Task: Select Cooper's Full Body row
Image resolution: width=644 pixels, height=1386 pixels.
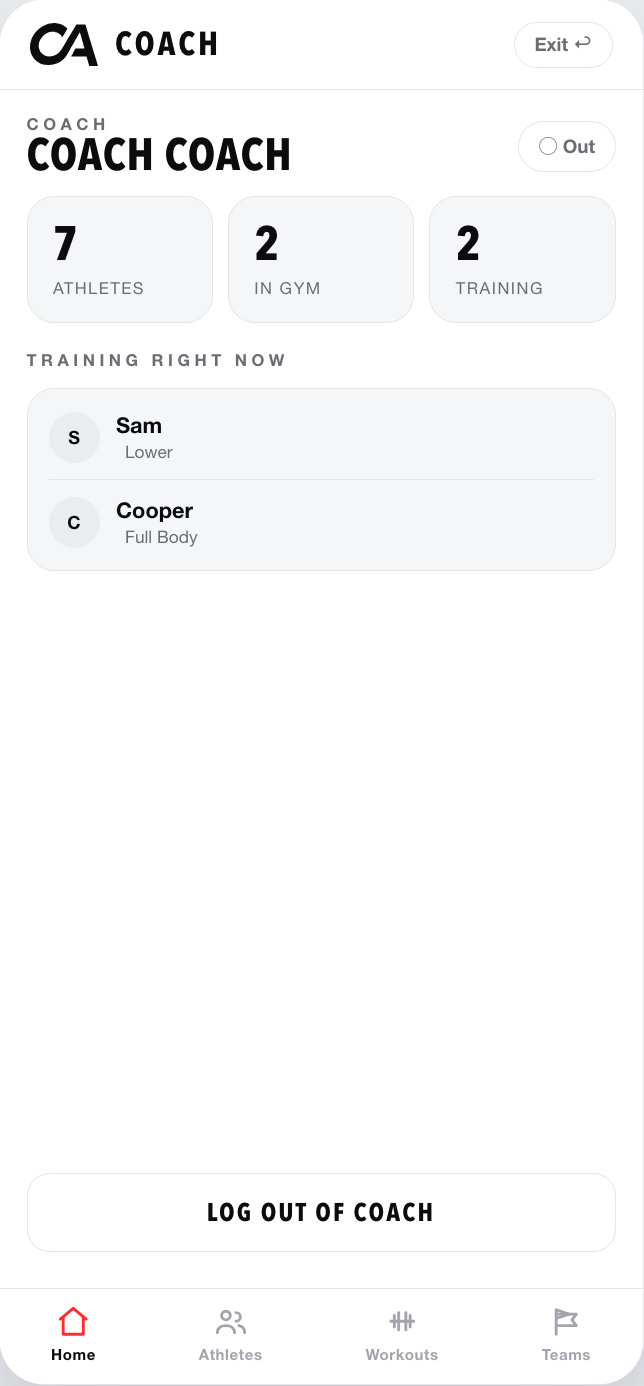Action: [321, 522]
